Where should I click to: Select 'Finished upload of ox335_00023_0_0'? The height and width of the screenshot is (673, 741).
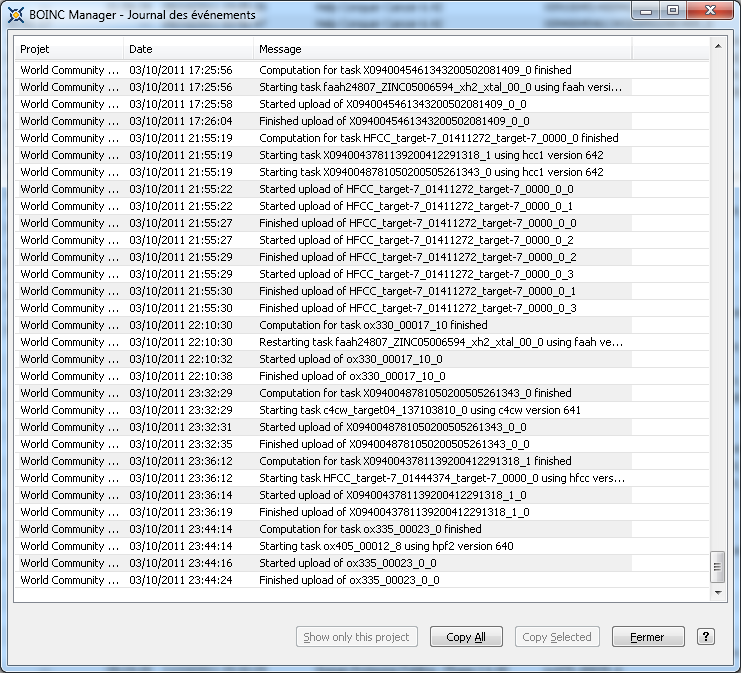(x=349, y=580)
